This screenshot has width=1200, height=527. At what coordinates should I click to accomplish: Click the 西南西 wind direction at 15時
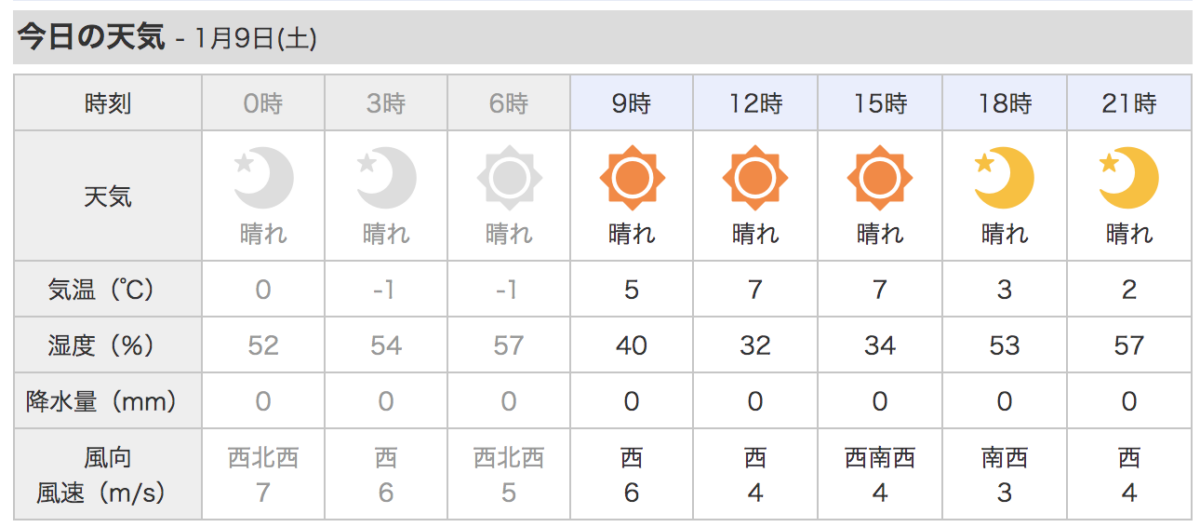point(880,459)
